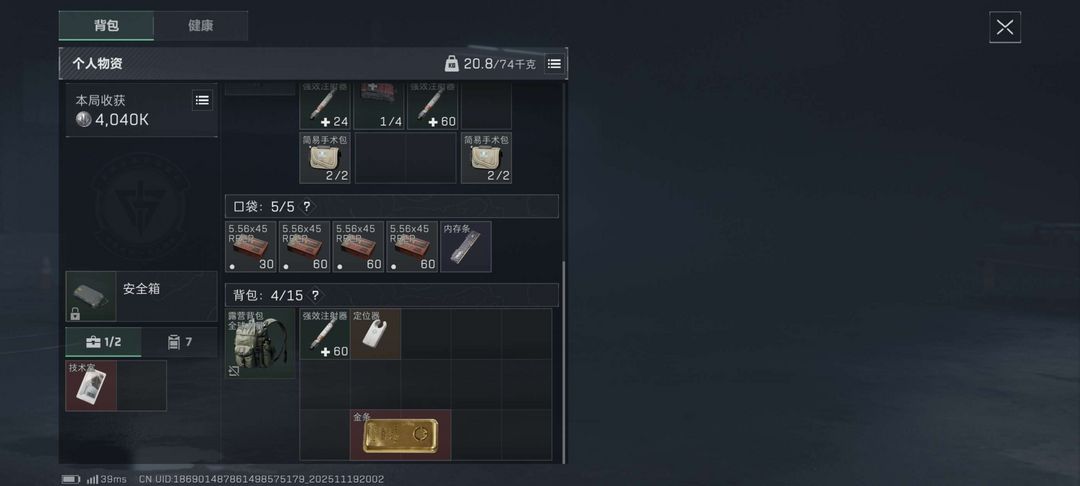The height and width of the screenshot is (486, 1080).
Task: Show the backpack capacity help tooltip
Action: [x=315, y=295]
